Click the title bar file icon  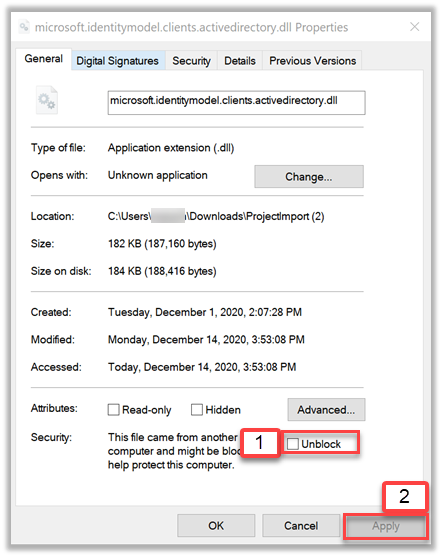click(x=24, y=27)
